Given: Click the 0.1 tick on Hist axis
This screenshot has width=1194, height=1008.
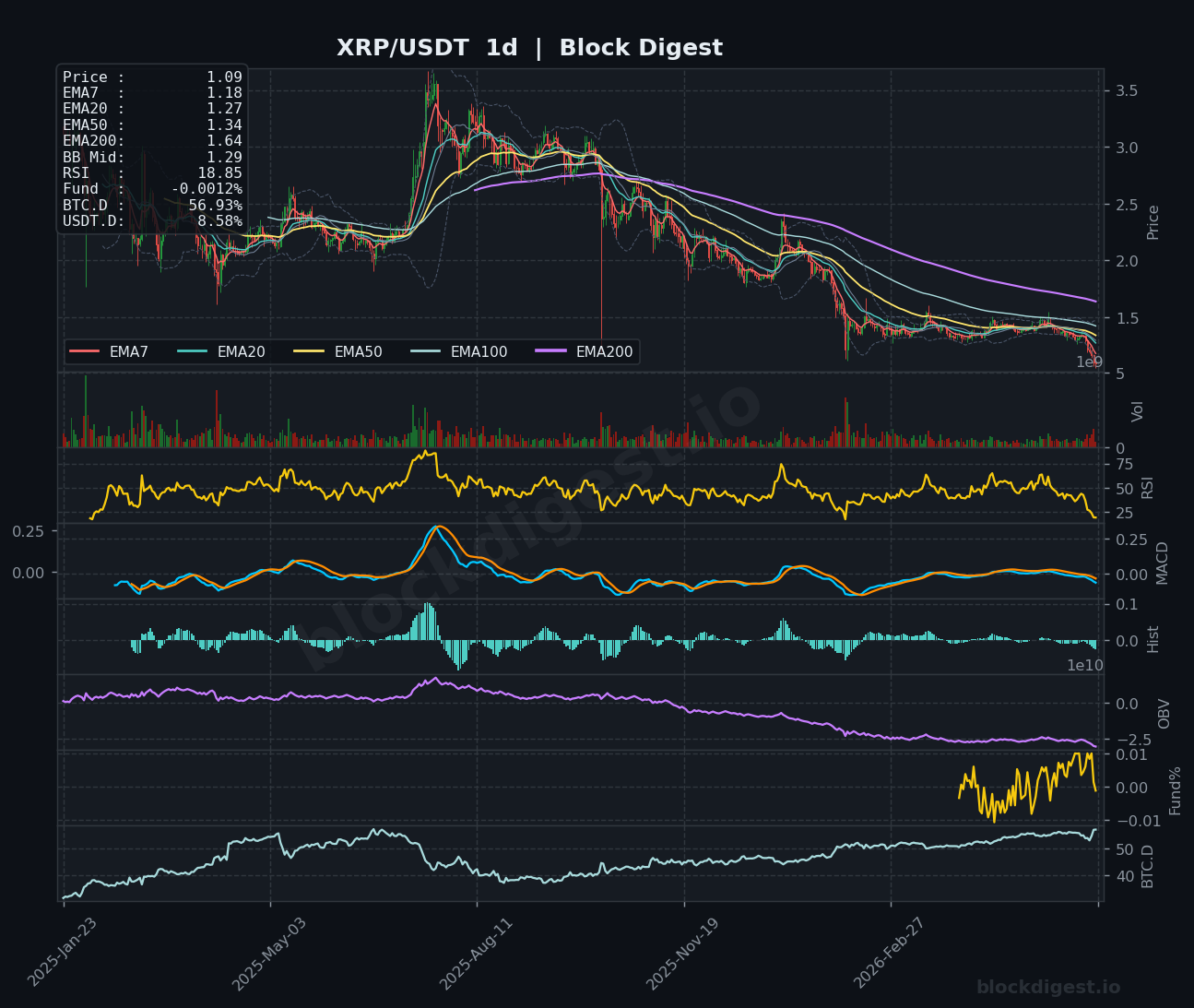Looking at the screenshot, I should (x=1127, y=605).
